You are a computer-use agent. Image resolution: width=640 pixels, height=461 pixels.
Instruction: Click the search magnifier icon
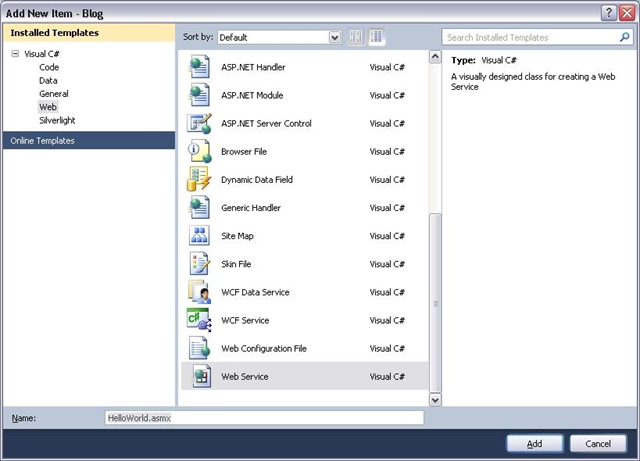[x=624, y=37]
